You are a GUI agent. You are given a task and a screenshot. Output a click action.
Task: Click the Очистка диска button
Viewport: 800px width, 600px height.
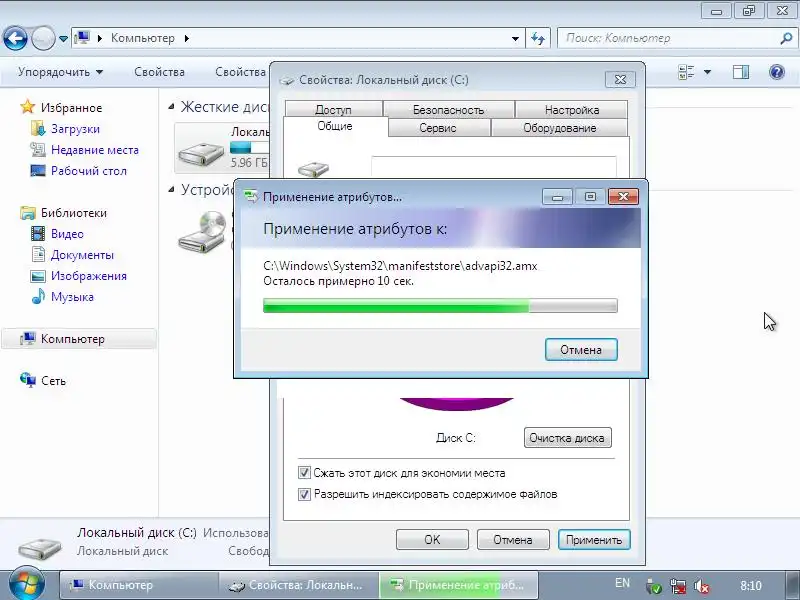point(567,438)
